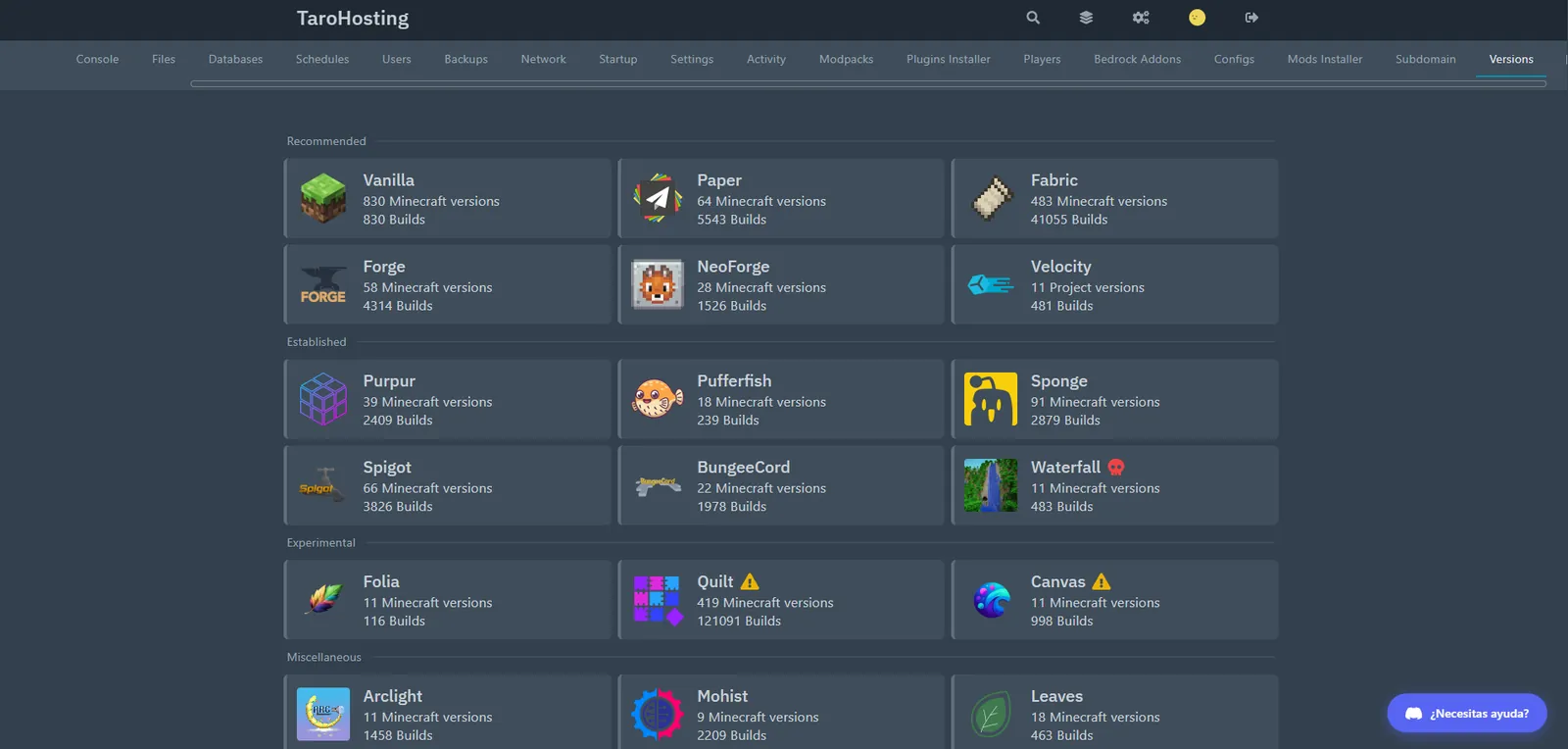Click the yellow account avatar
Image resolution: width=1568 pixels, height=749 pixels.
click(1197, 18)
